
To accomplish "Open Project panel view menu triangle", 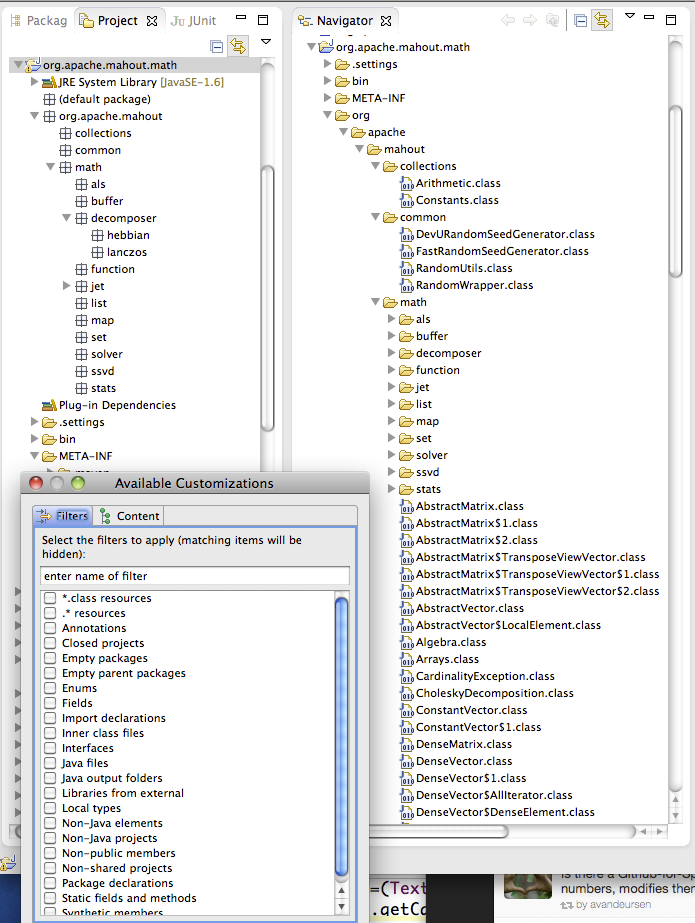I will pos(266,42).
